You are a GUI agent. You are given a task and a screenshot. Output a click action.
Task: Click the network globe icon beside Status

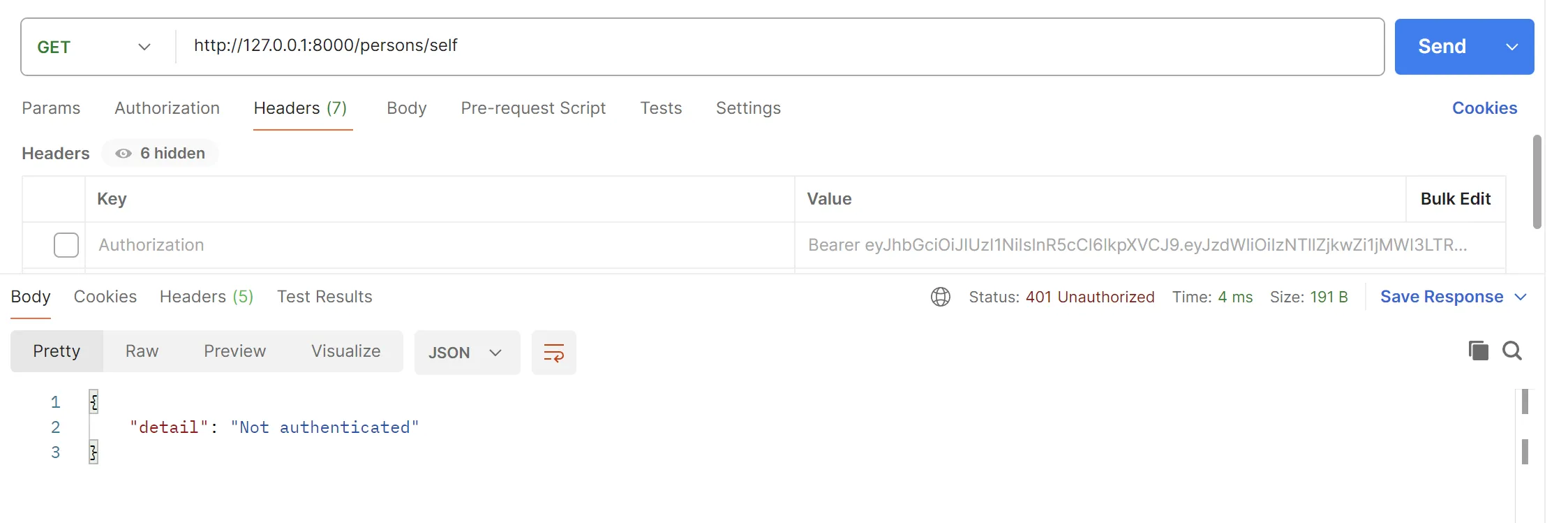[940, 297]
